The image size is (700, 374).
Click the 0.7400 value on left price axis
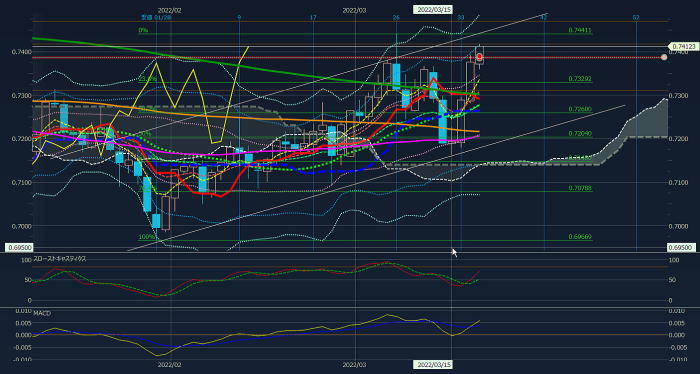(x=21, y=52)
